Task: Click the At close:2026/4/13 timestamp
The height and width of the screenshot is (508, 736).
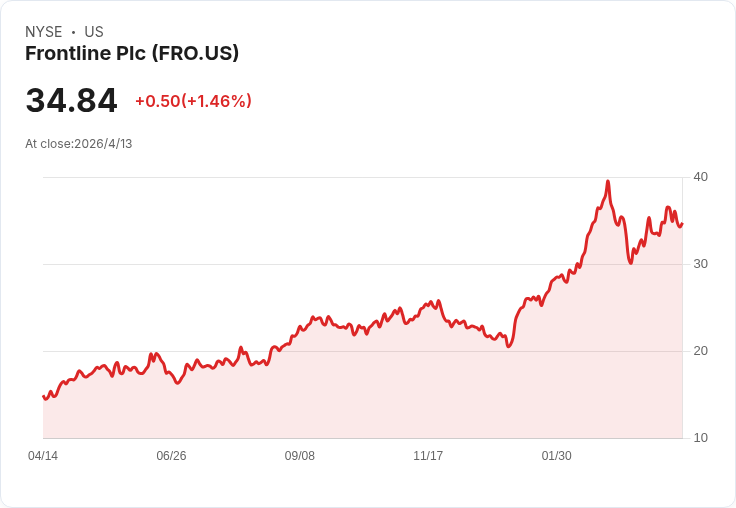Action: (x=79, y=144)
